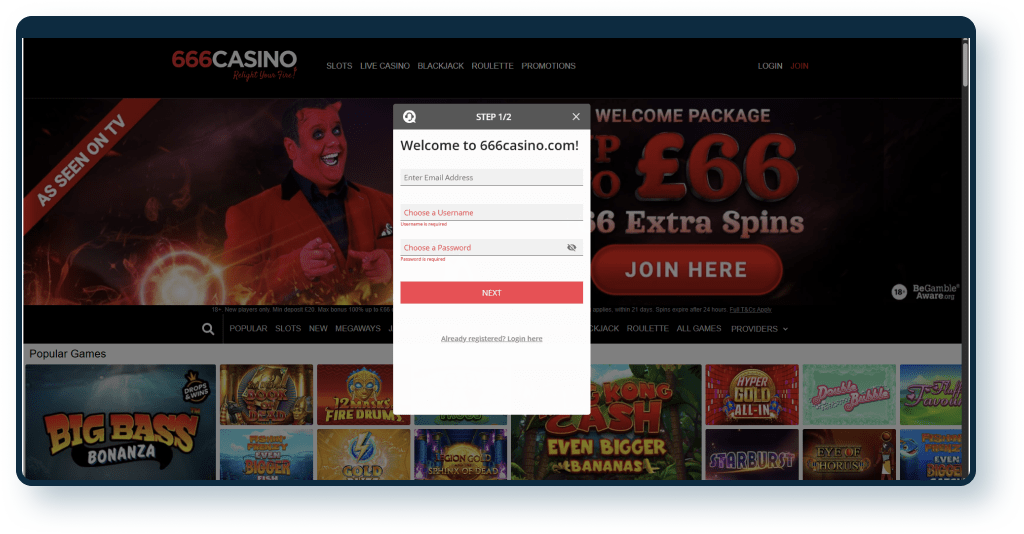Open the Gold Blitz game tile
The height and width of the screenshot is (534, 1024).
click(x=363, y=454)
